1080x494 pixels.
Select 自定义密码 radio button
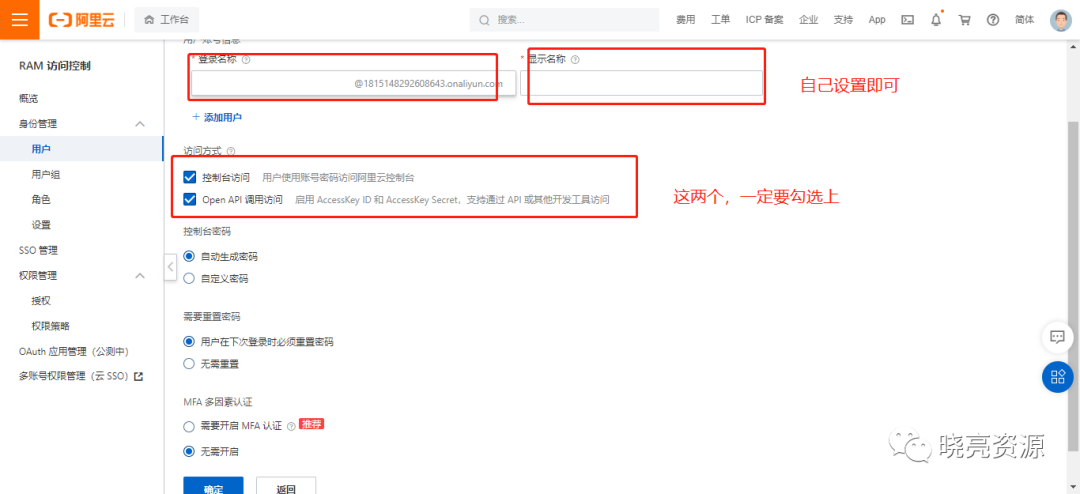click(189, 278)
